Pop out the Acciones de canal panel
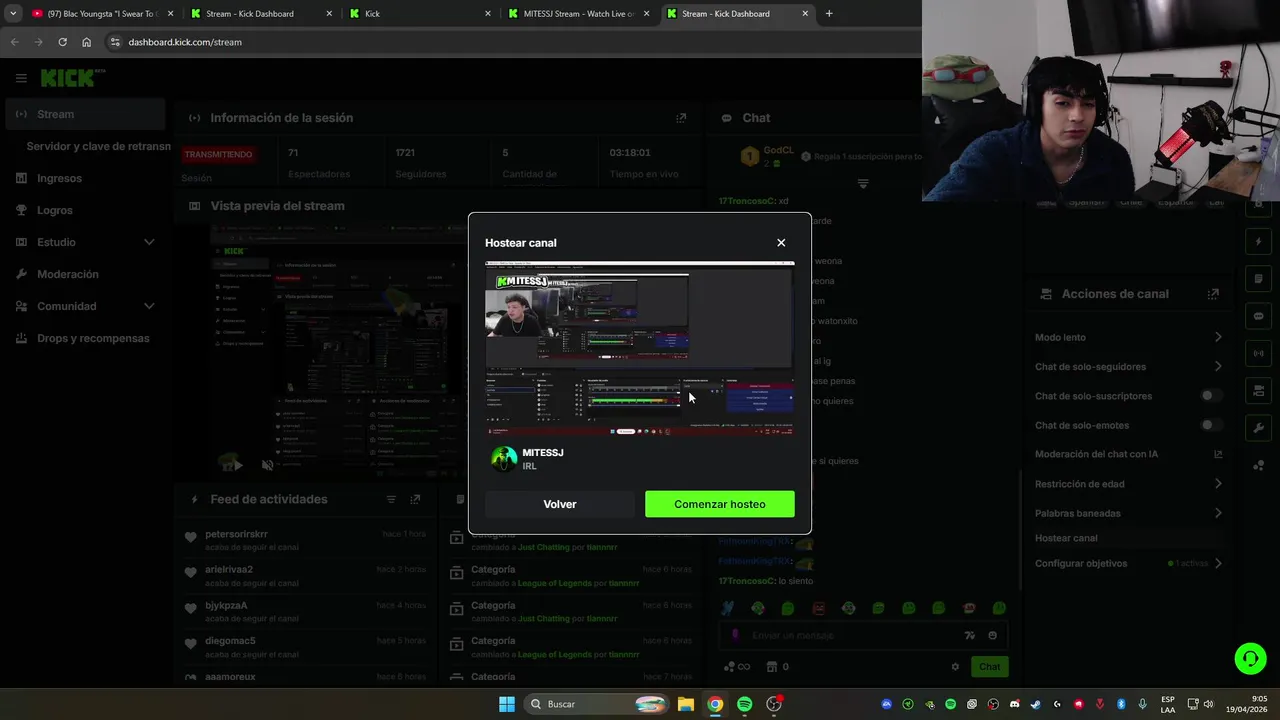The width and height of the screenshot is (1280, 720). 1213,294
